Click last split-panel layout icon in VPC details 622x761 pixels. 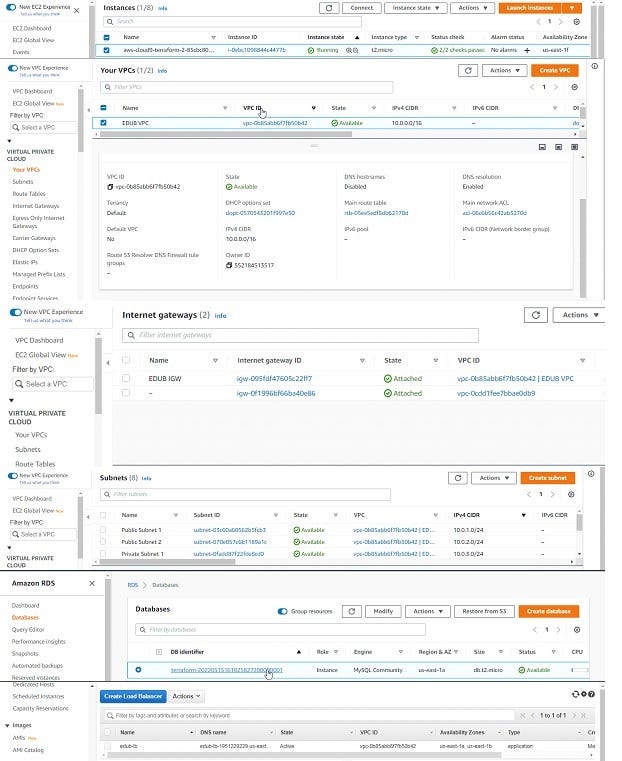574,147
